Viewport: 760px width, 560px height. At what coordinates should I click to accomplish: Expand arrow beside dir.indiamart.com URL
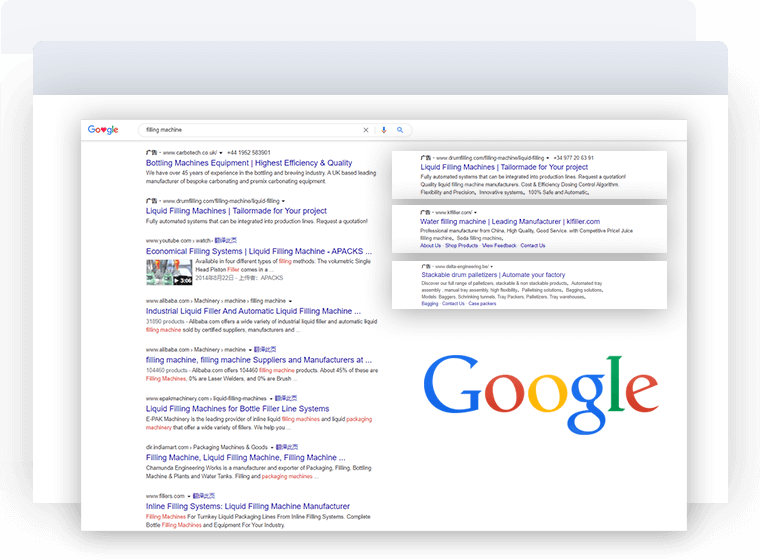pyautogui.click(x=272, y=447)
